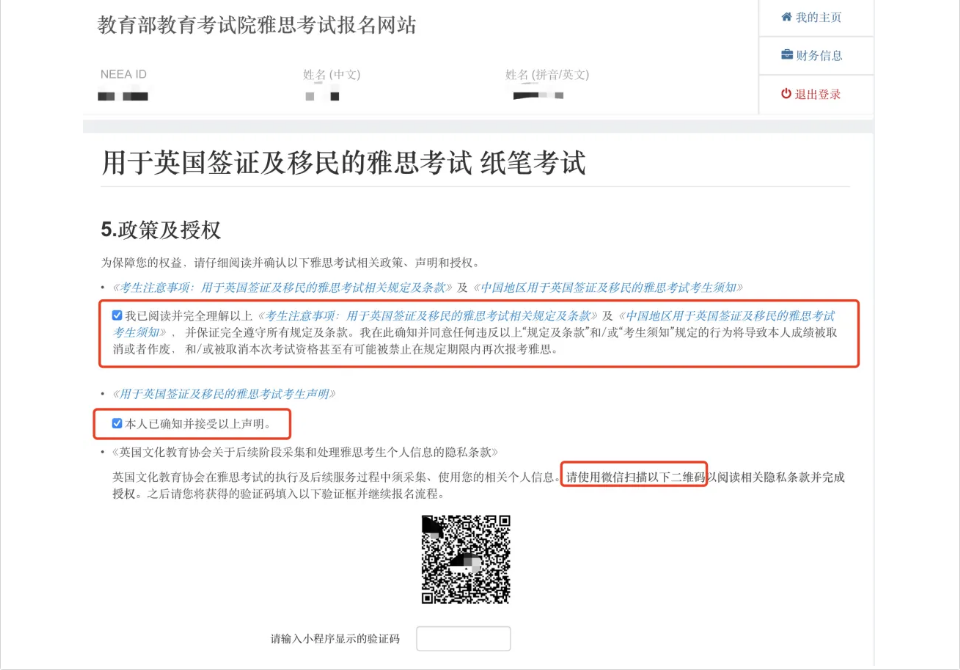Image resolution: width=960 pixels, height=670 pixels.
Task: Open 考生注意事项 link inside the checkbox statement
Action: (x=427, y=315)
